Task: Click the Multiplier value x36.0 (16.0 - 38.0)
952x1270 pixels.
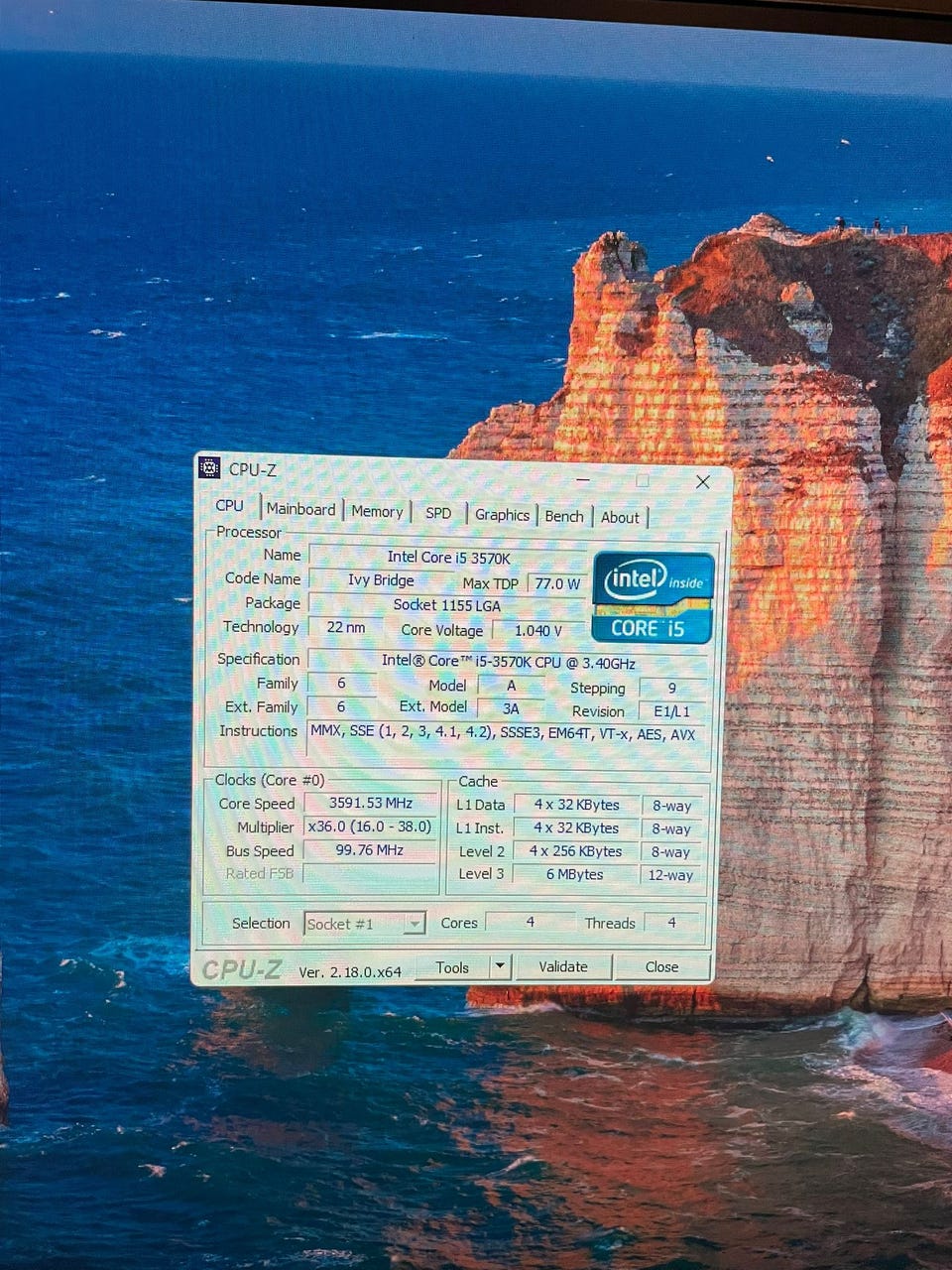Action: (x=370, y=826)
